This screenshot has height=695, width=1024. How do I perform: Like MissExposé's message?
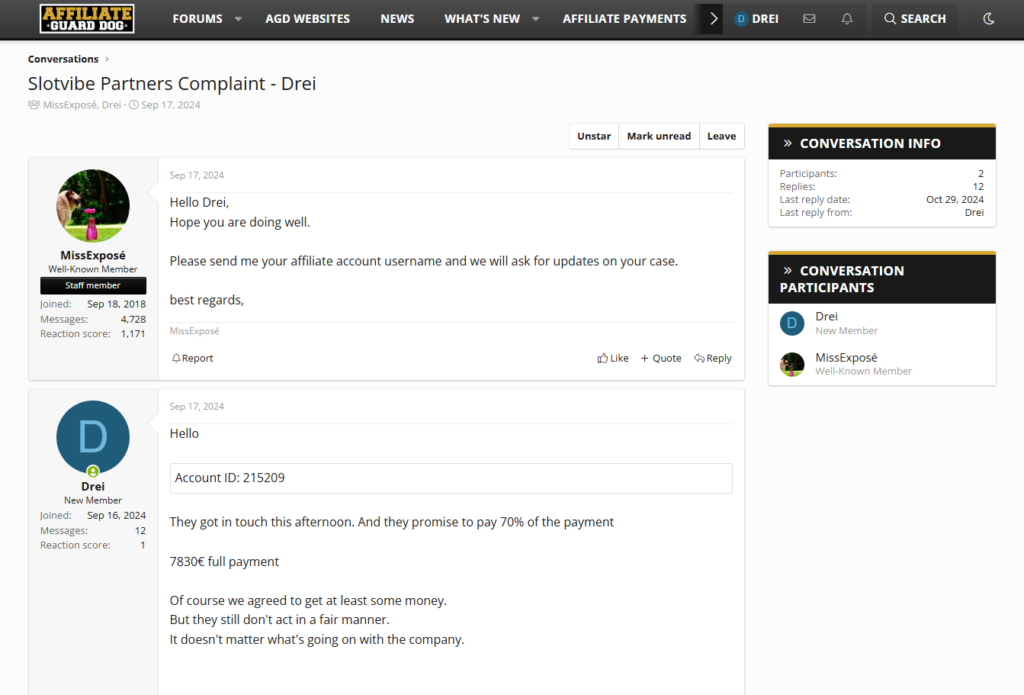click(613, 358)
